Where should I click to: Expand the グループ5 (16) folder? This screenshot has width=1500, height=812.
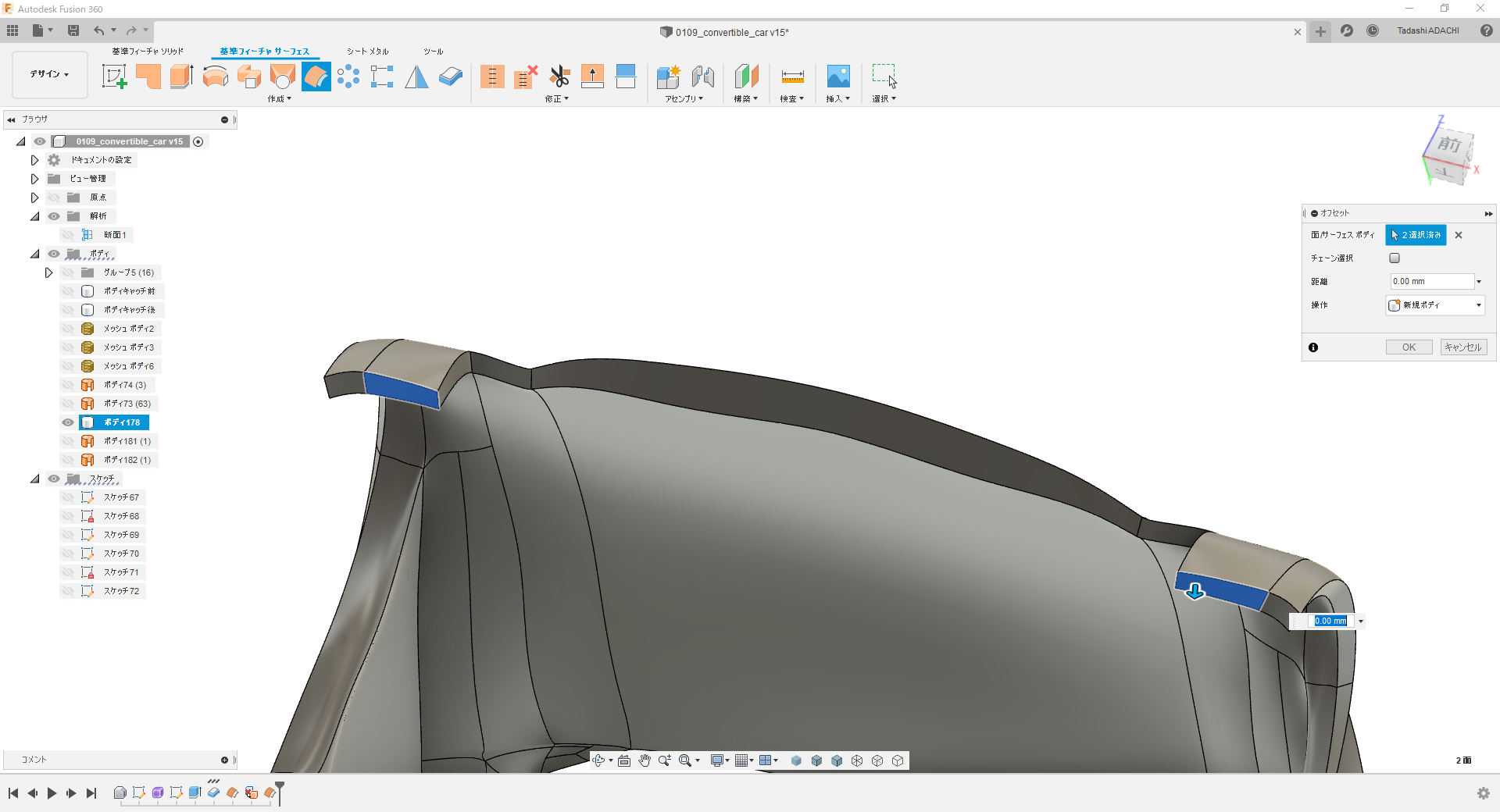48,272
